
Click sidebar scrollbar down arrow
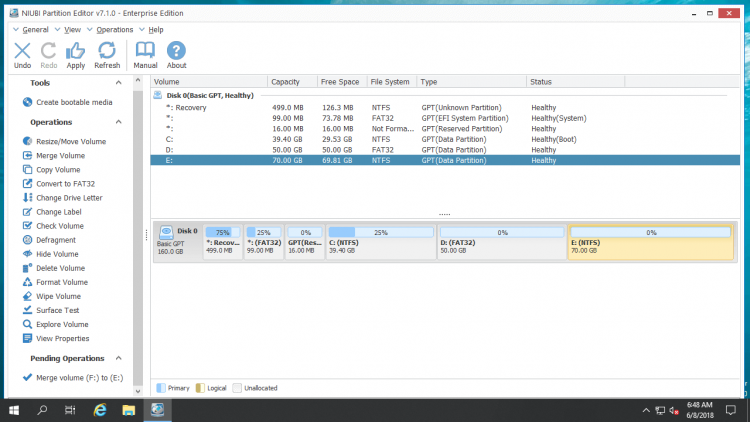click(138, 391)
